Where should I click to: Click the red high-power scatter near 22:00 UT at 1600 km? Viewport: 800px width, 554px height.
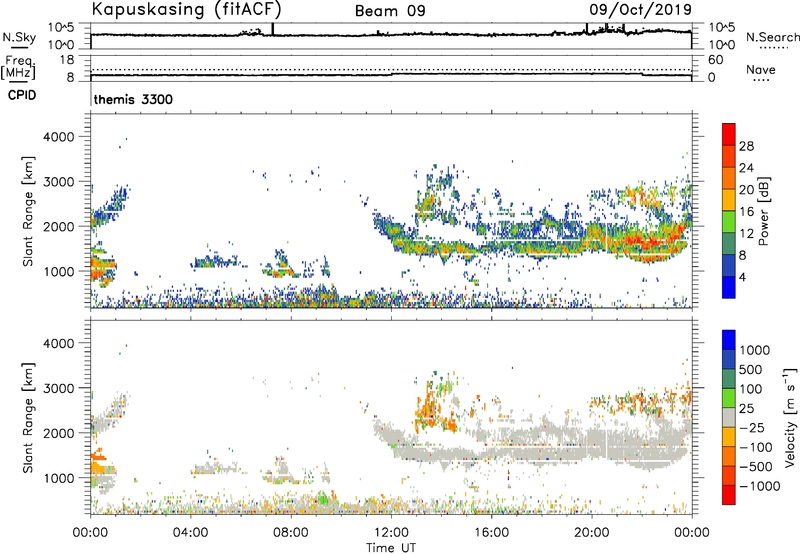click(644, 240)
